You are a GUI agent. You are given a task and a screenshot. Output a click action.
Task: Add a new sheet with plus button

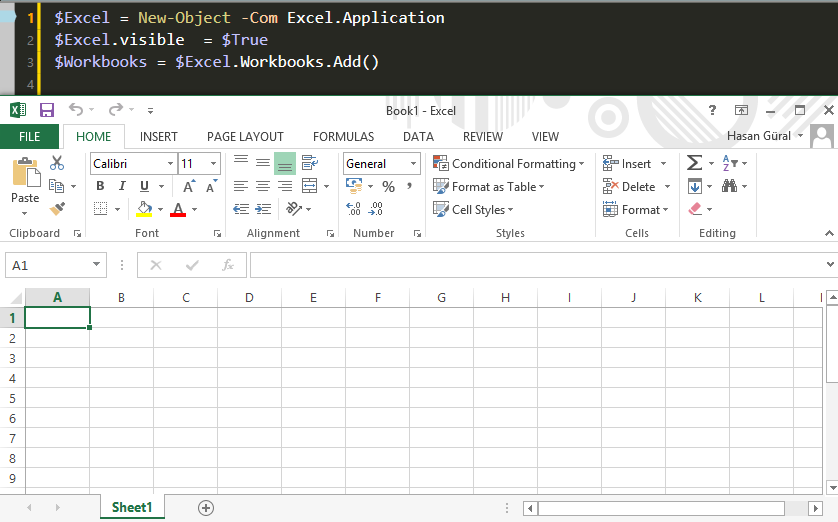coord(206,508)
